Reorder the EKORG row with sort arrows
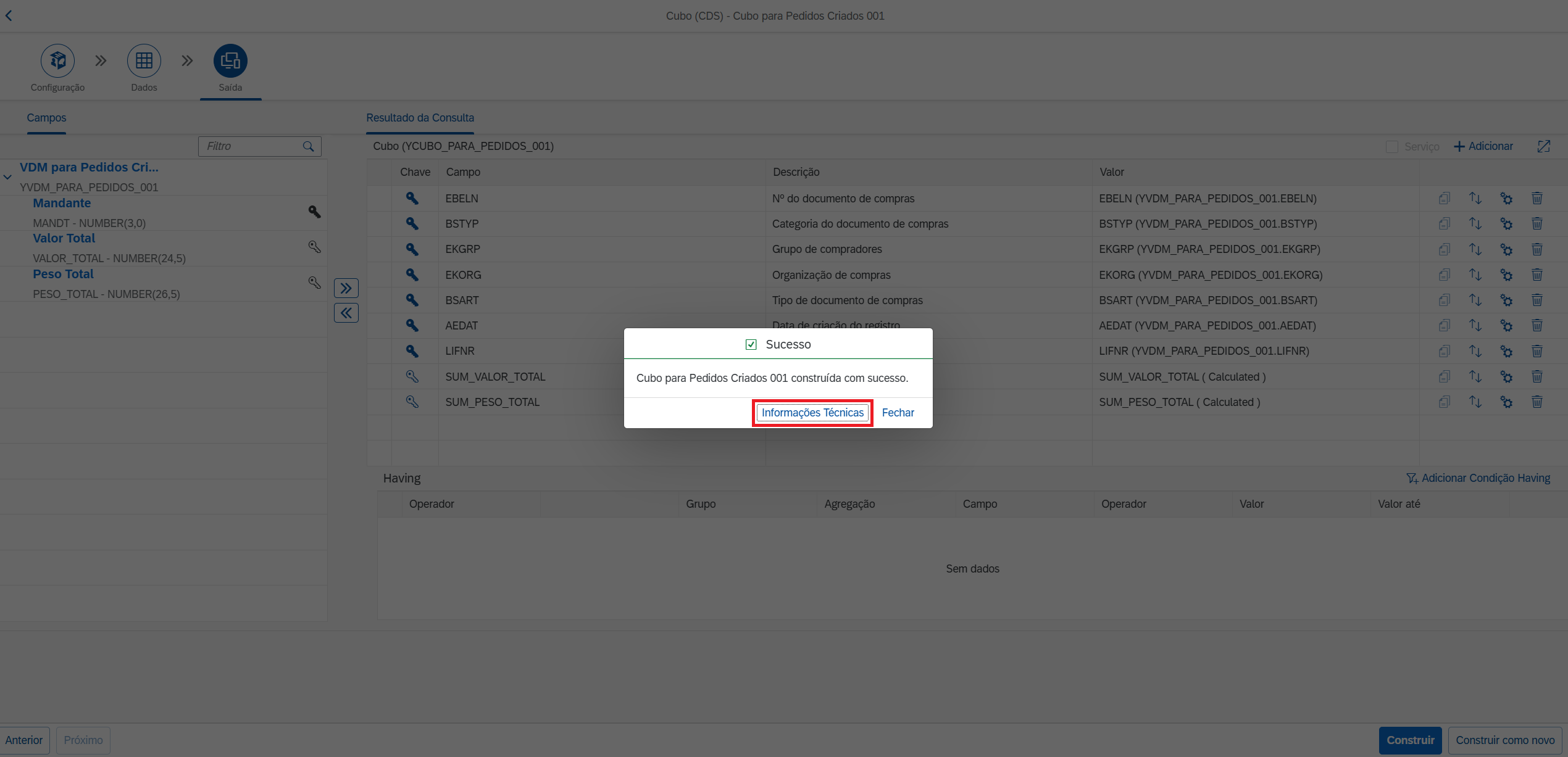This screenshot has height=757, width=1568. 1475,275
